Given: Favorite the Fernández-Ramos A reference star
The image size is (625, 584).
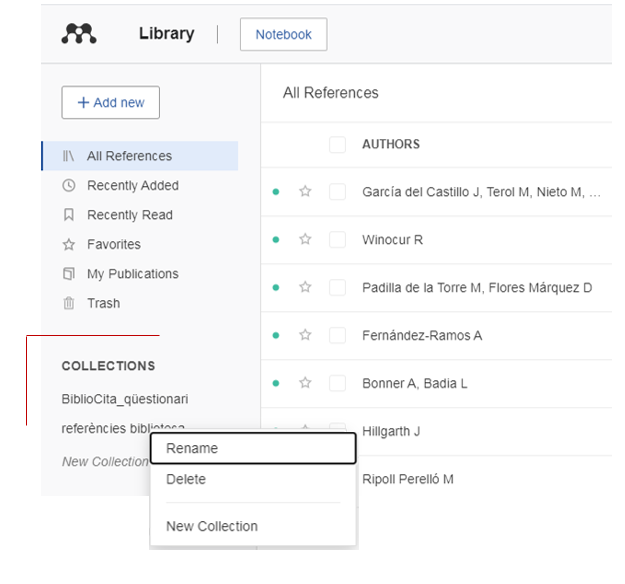Looking at the screenshot, I should (x=305, y=335).
